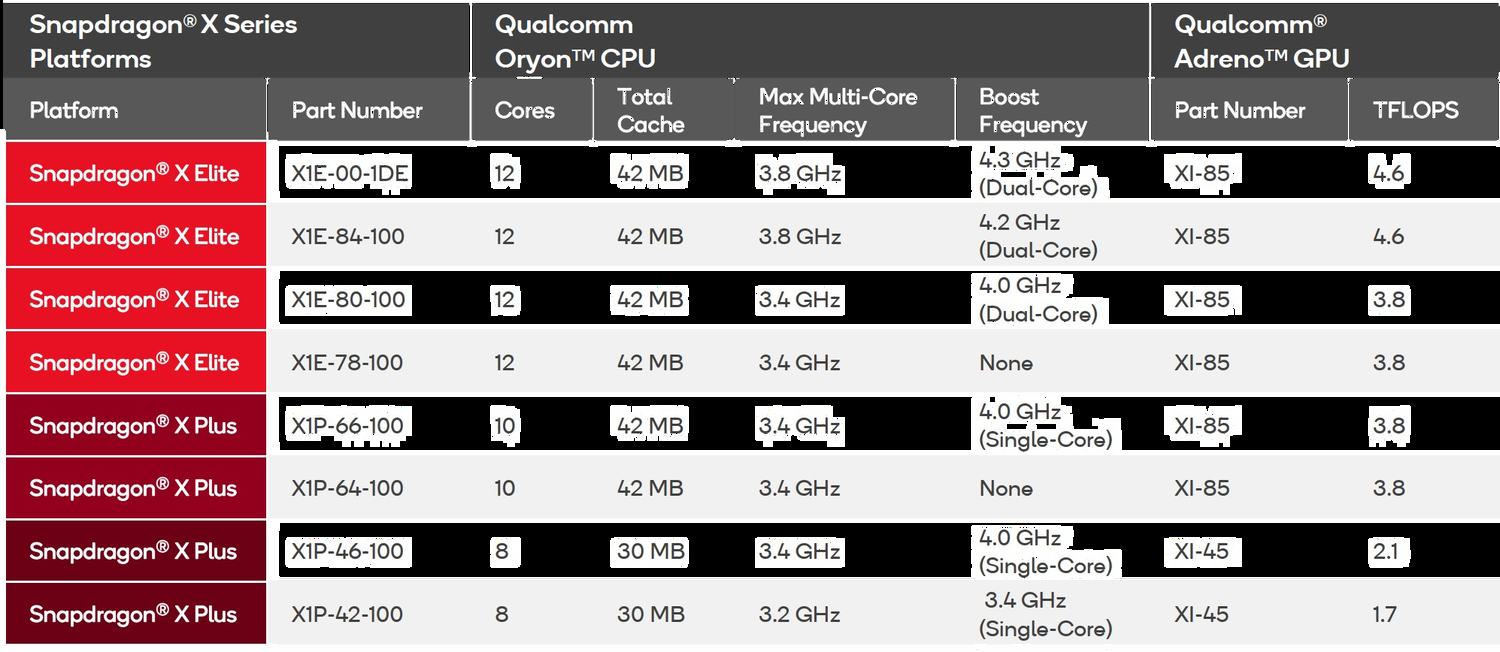This screenshot has width=1500, height=652.
Task: Click part number X1P-46-100
Action: 348,552
